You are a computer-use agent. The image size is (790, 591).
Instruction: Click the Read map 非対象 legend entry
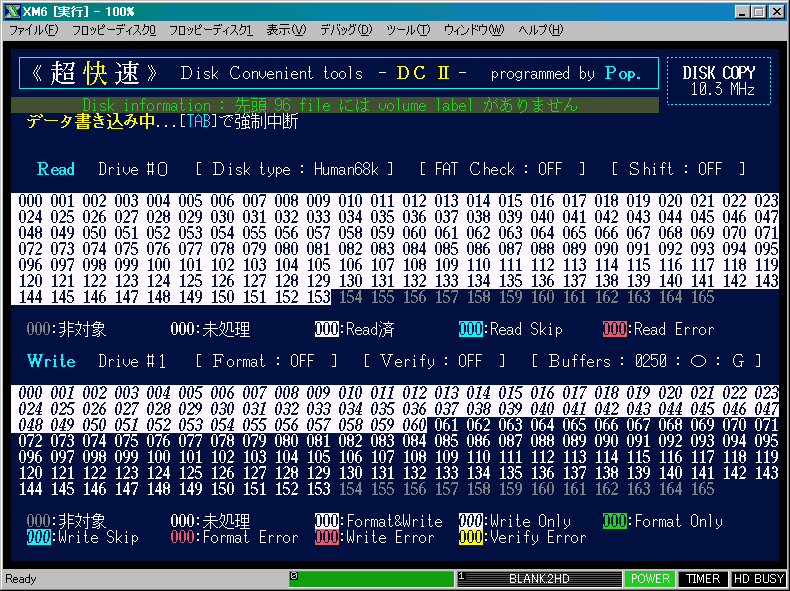click(x=67, y=329)
